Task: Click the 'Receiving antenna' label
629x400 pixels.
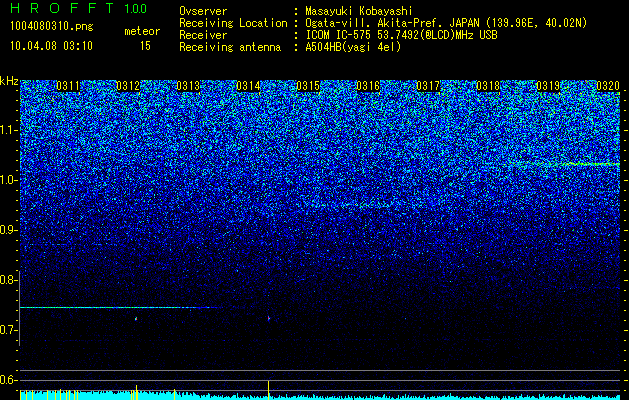Action: [230, 47]
